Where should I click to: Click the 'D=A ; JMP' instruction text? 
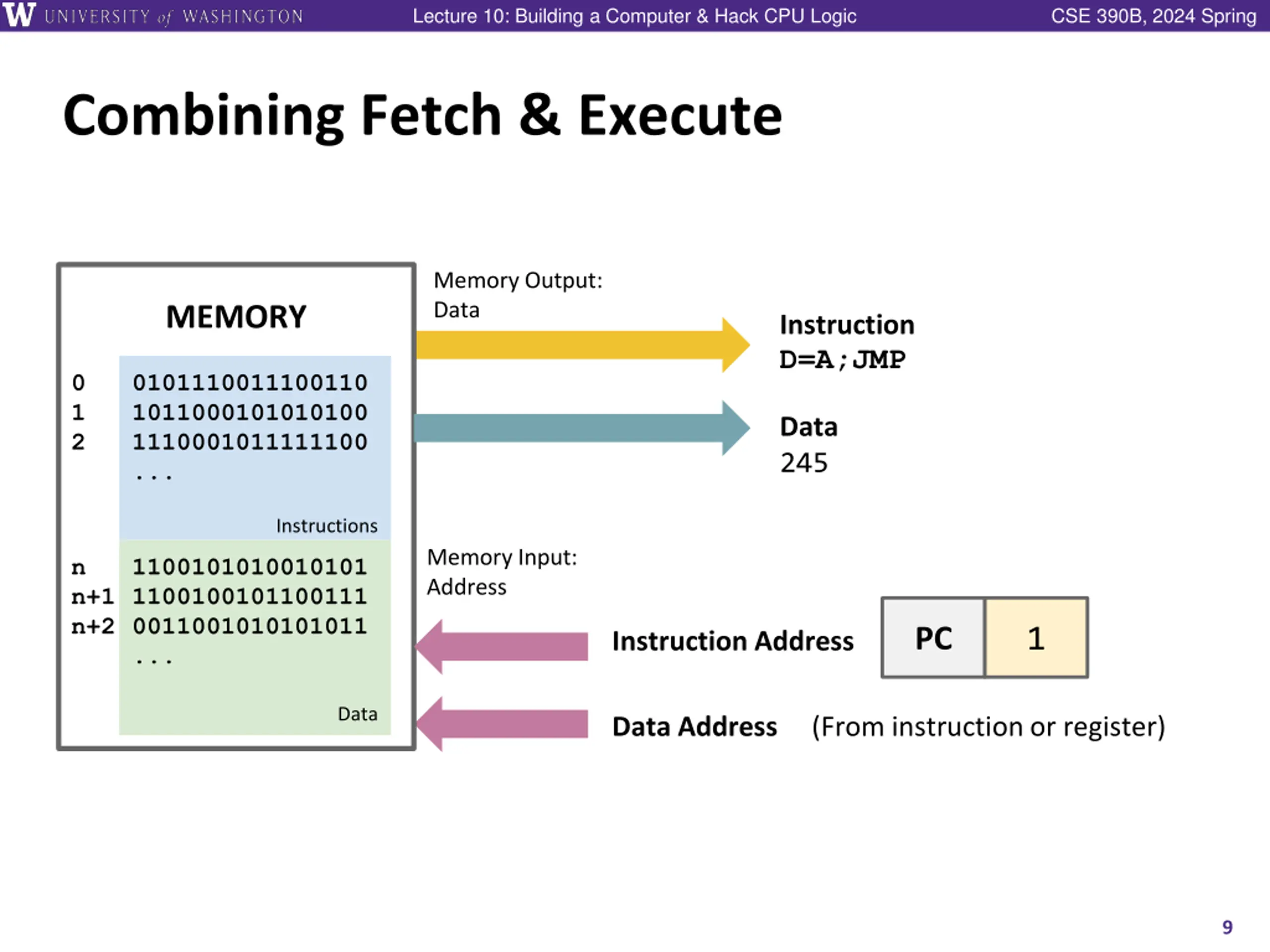tap(842, 360)
